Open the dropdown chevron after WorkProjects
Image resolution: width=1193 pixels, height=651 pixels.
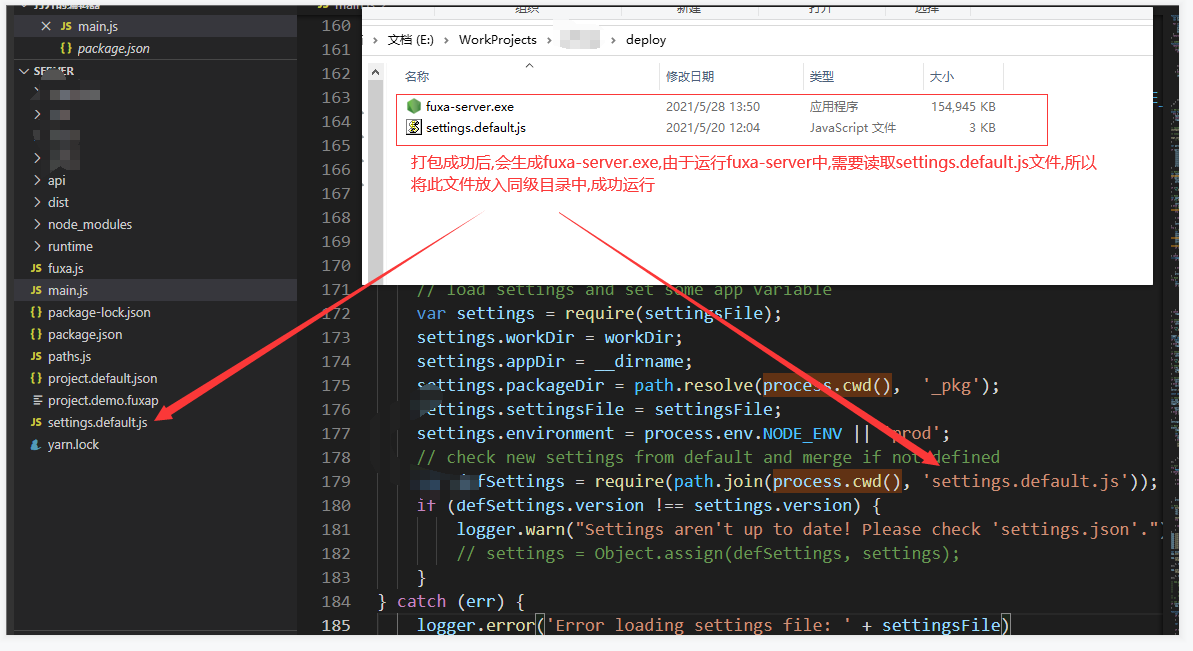coord(549,40)
